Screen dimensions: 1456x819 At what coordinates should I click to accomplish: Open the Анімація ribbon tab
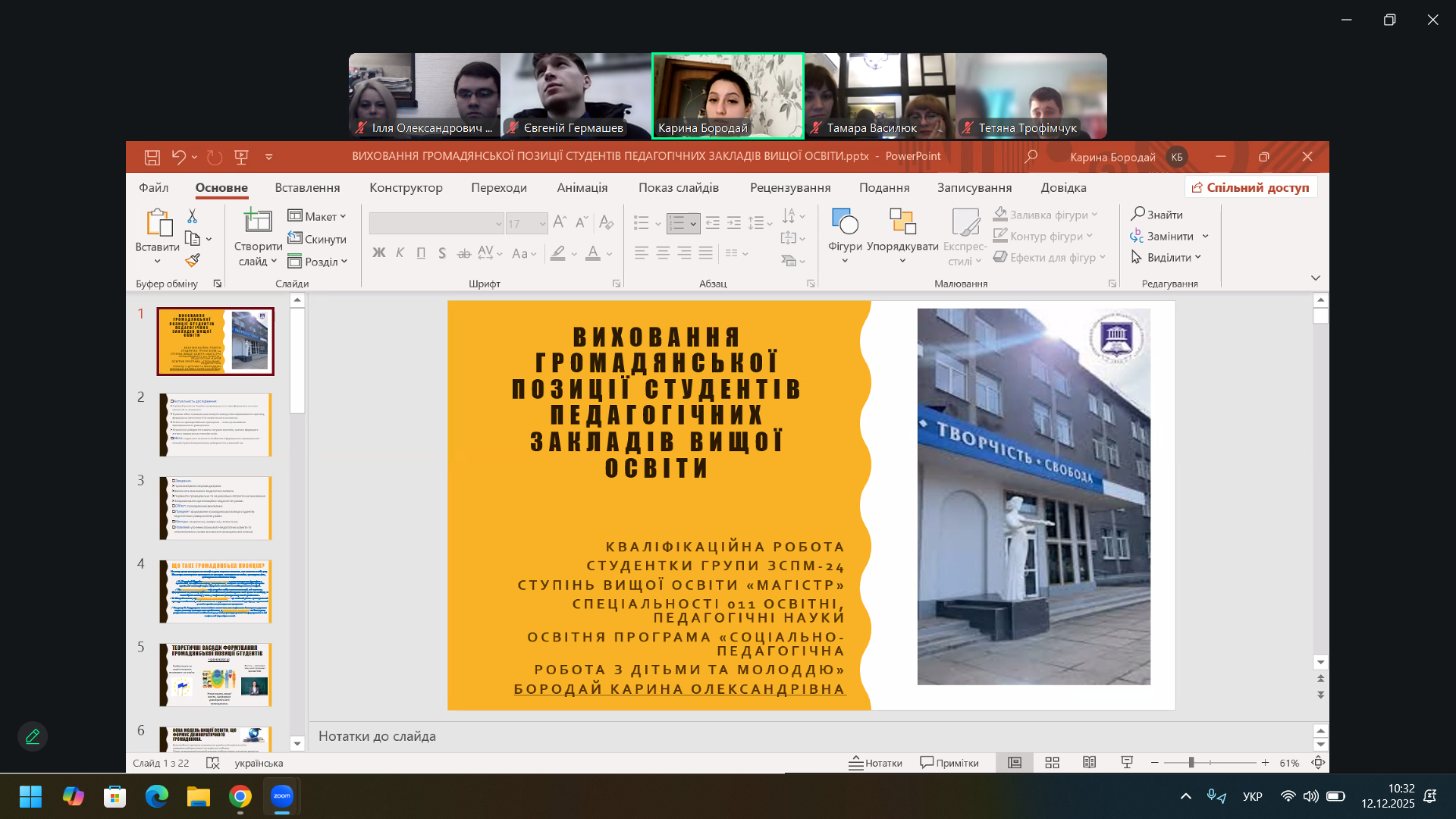pyautogui.click(x=582, y=187)
